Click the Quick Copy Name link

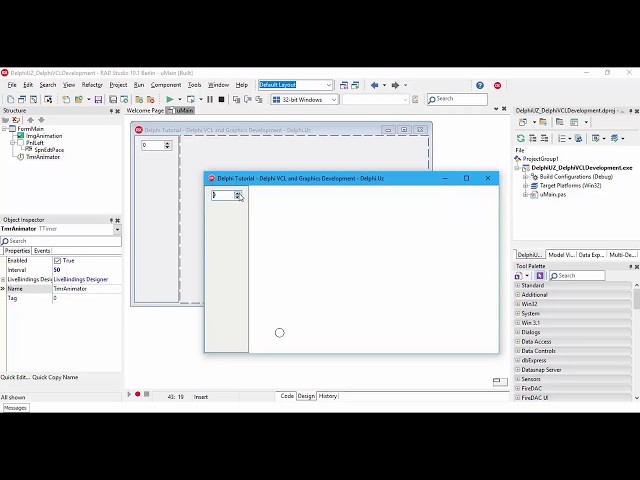pos(55,377)
